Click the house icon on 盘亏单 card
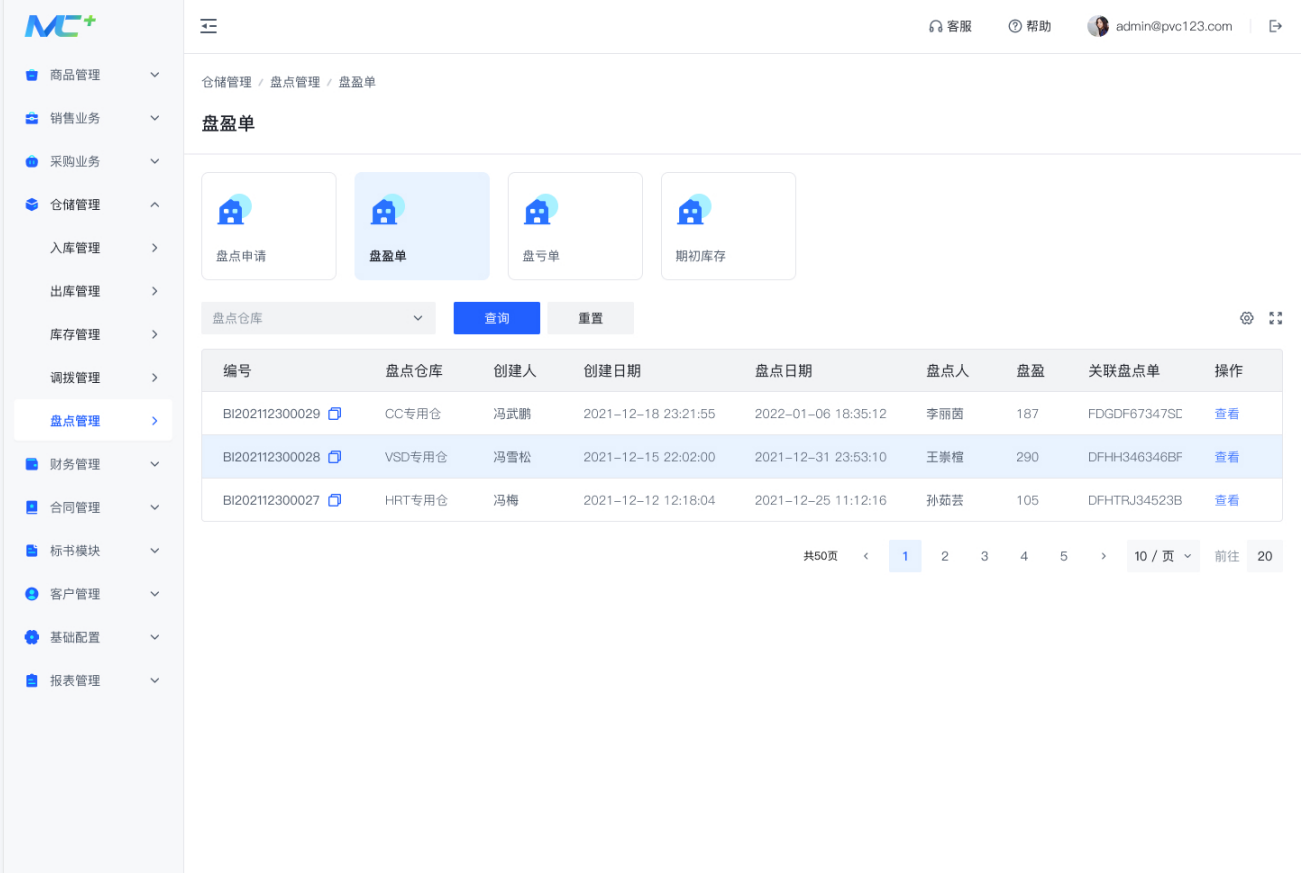This screenshot has height=873, width=1301. (540, 209)
